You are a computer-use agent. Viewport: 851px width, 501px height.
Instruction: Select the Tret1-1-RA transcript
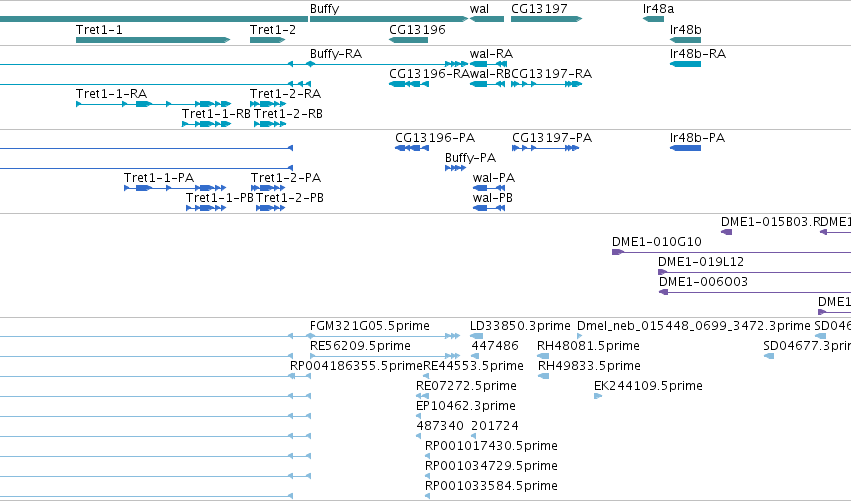(x=154, y=104)
